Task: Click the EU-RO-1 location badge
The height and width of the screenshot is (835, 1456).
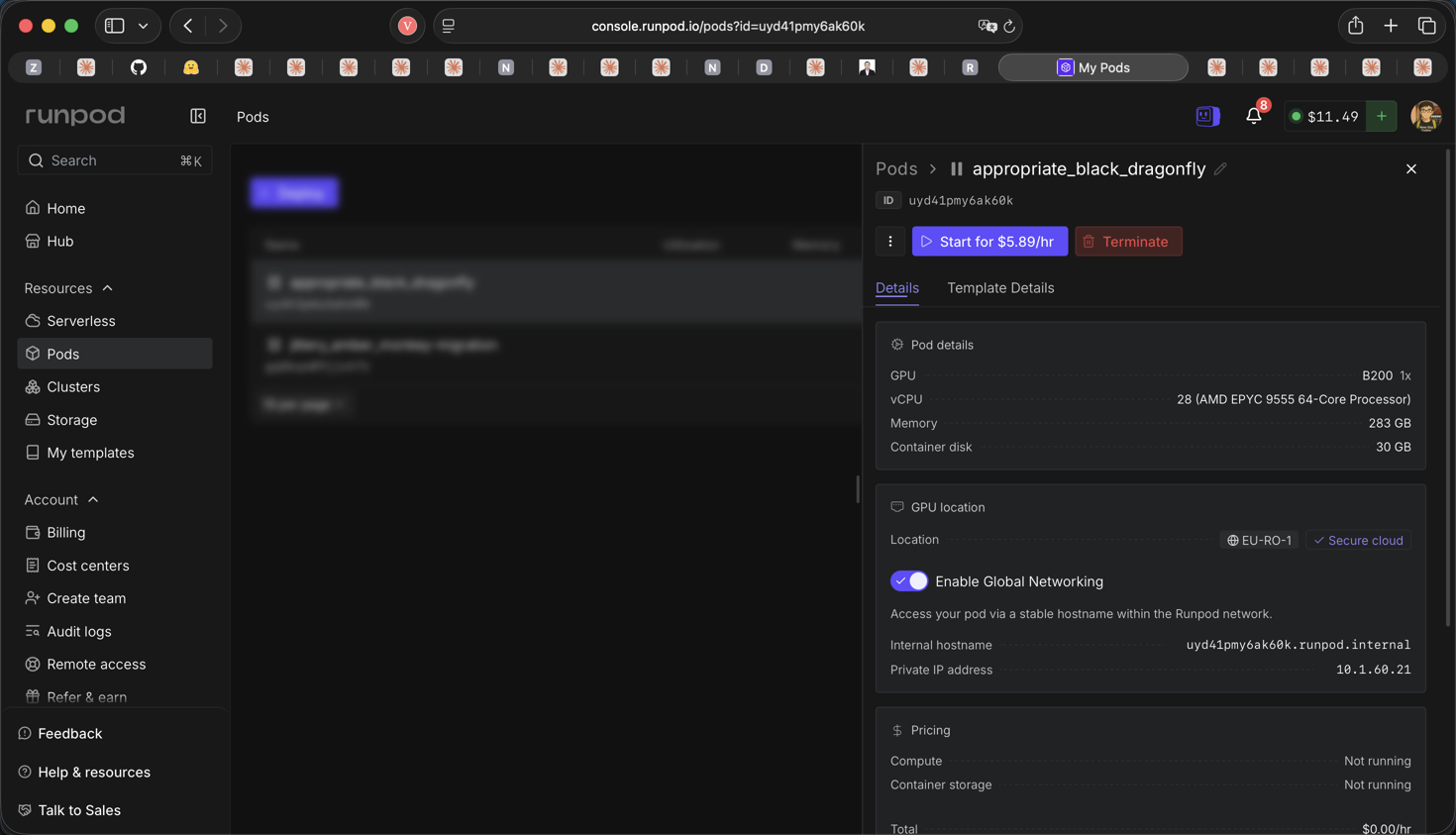Action: 1260,541
